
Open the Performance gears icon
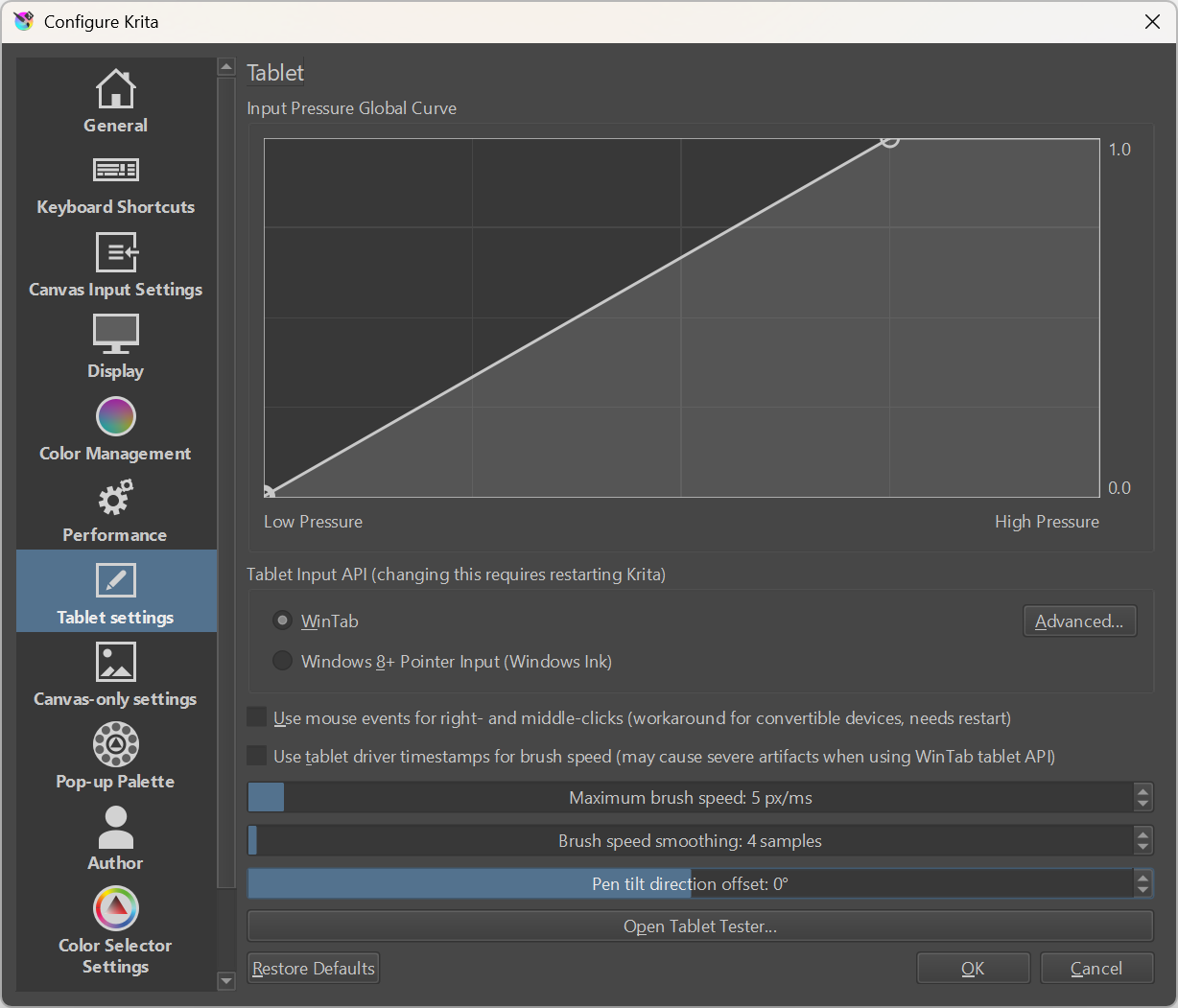116,499
